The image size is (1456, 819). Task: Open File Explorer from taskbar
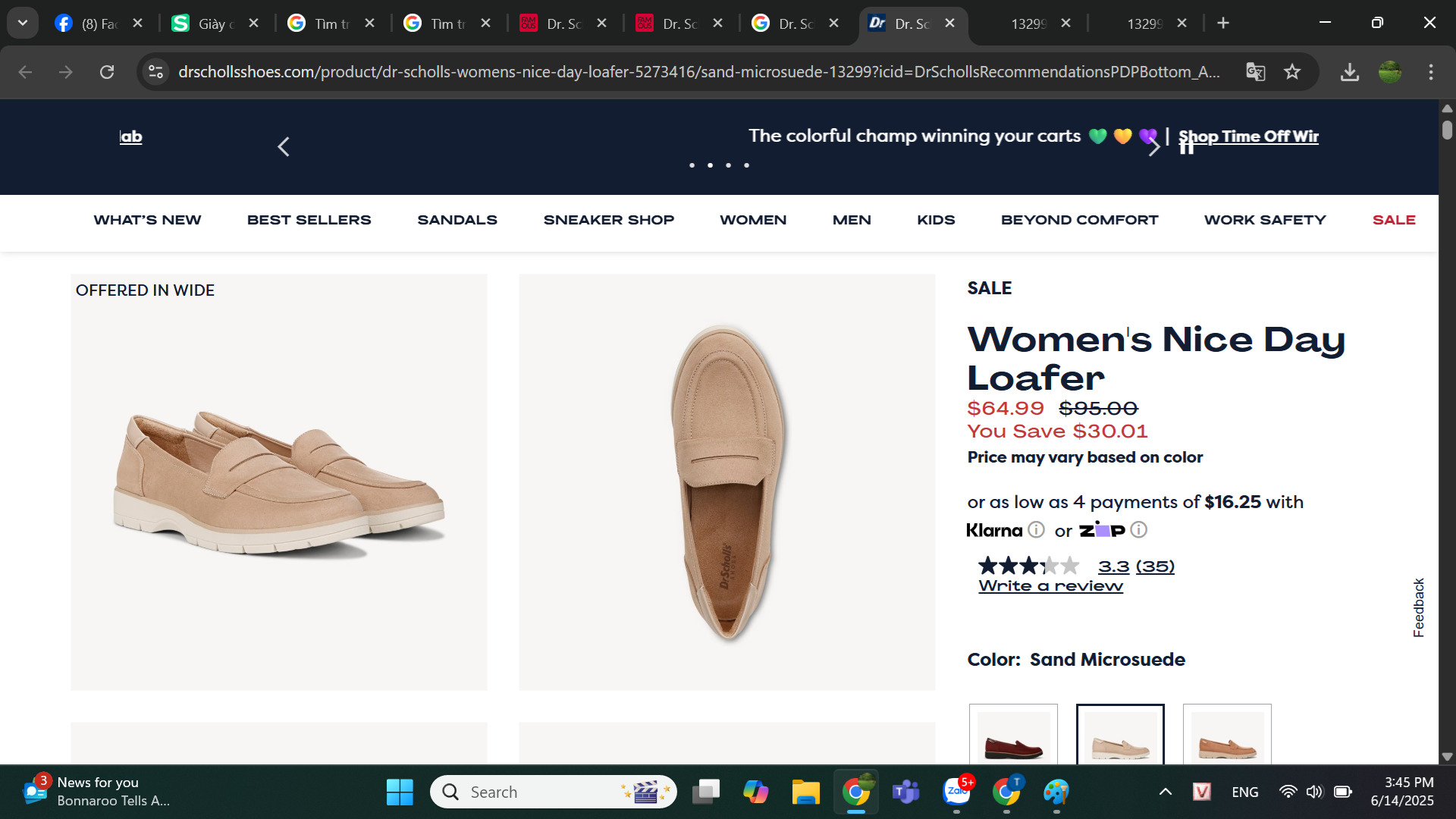click(x=805, y=792)
